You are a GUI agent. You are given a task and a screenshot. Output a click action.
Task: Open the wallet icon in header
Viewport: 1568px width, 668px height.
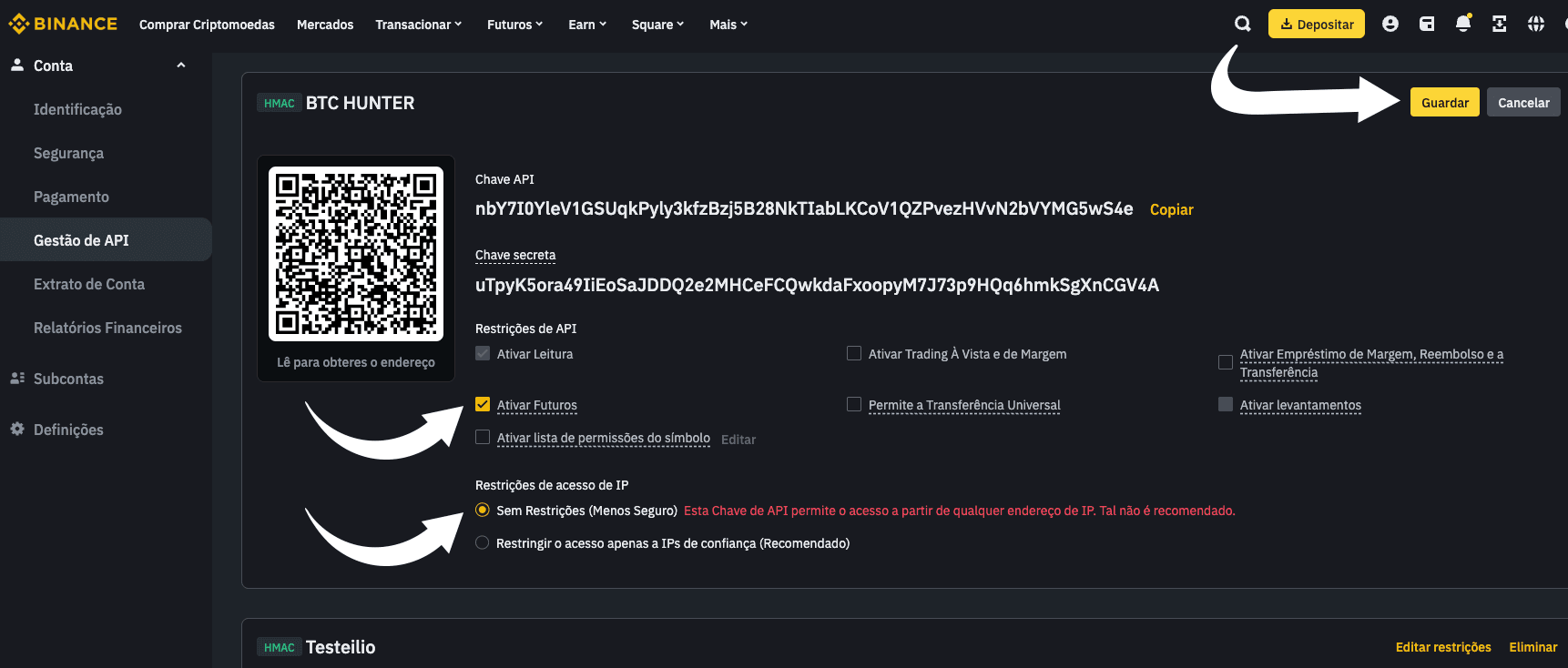click(1426, 24)
